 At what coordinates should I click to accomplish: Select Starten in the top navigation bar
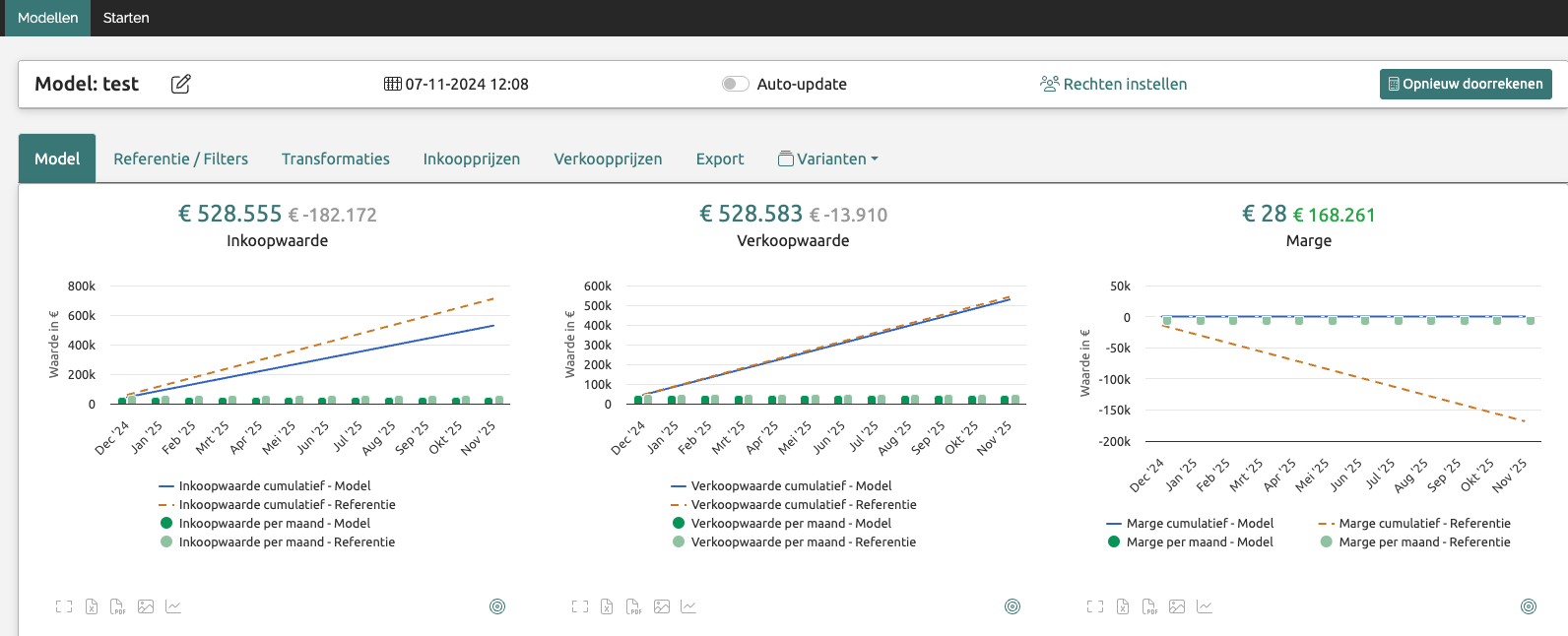[126, 18]
